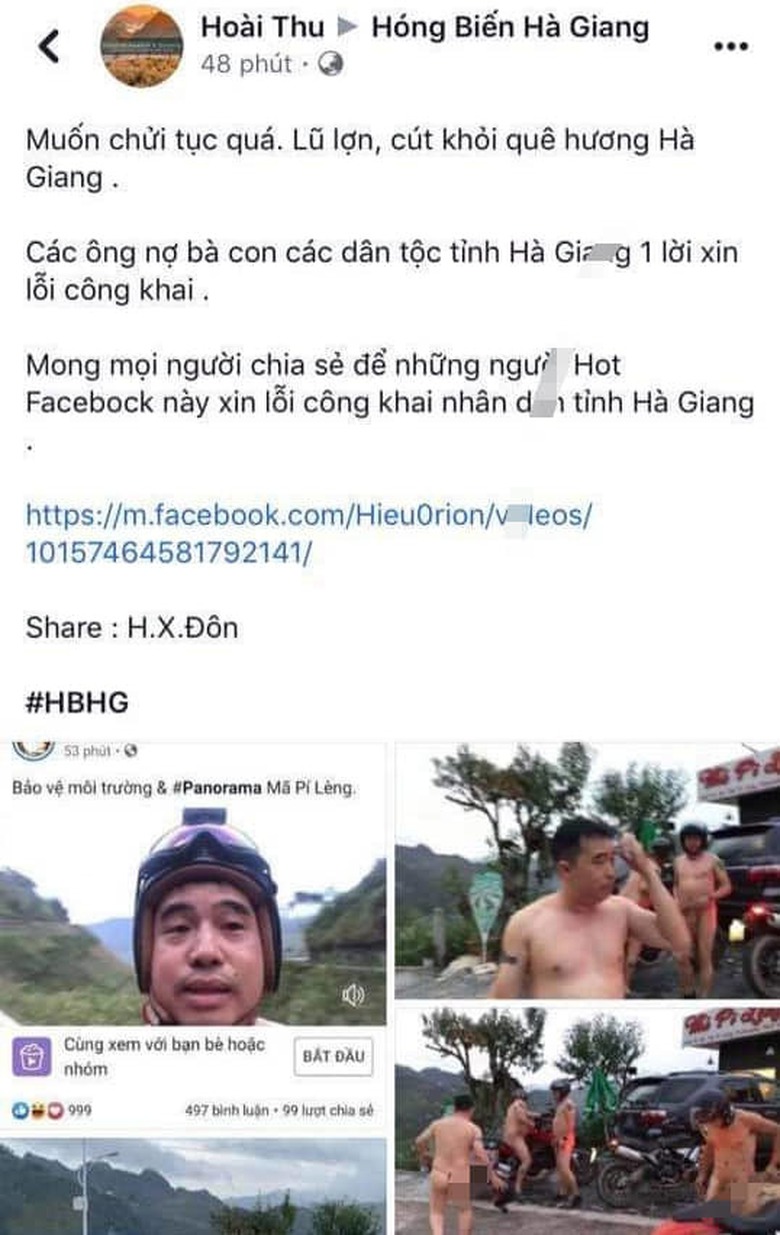Open Hoài Thu's profile picture
The image size is (780, 1235).
(142, 46)
